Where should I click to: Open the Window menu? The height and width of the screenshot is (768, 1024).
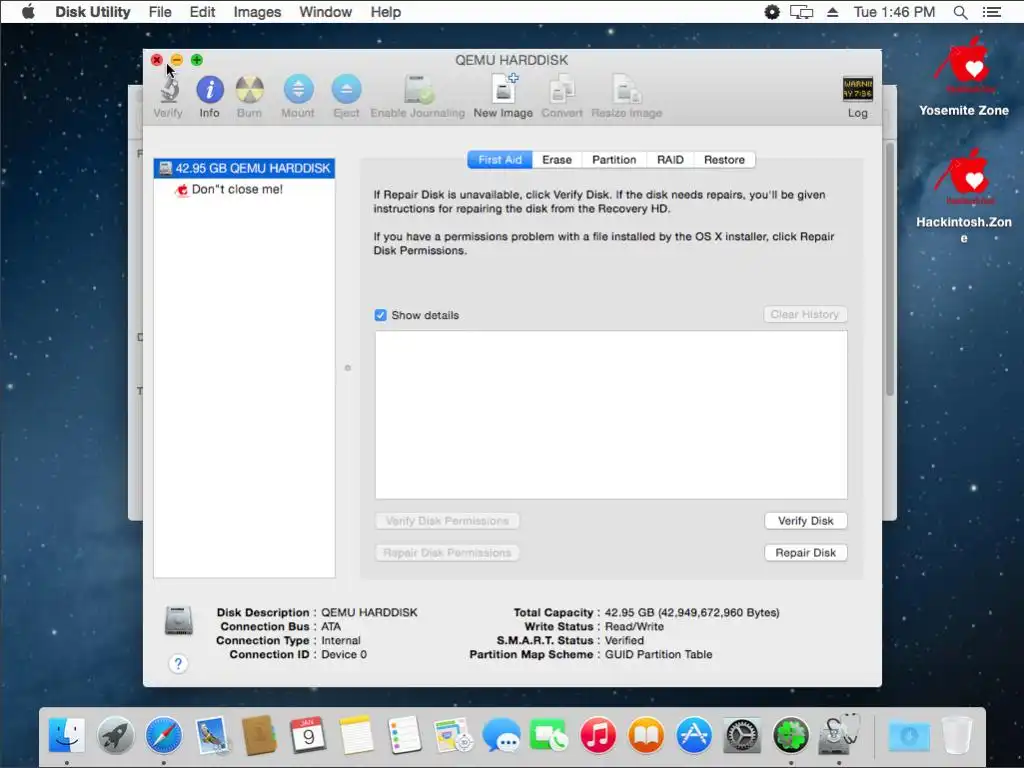[325, 12]
